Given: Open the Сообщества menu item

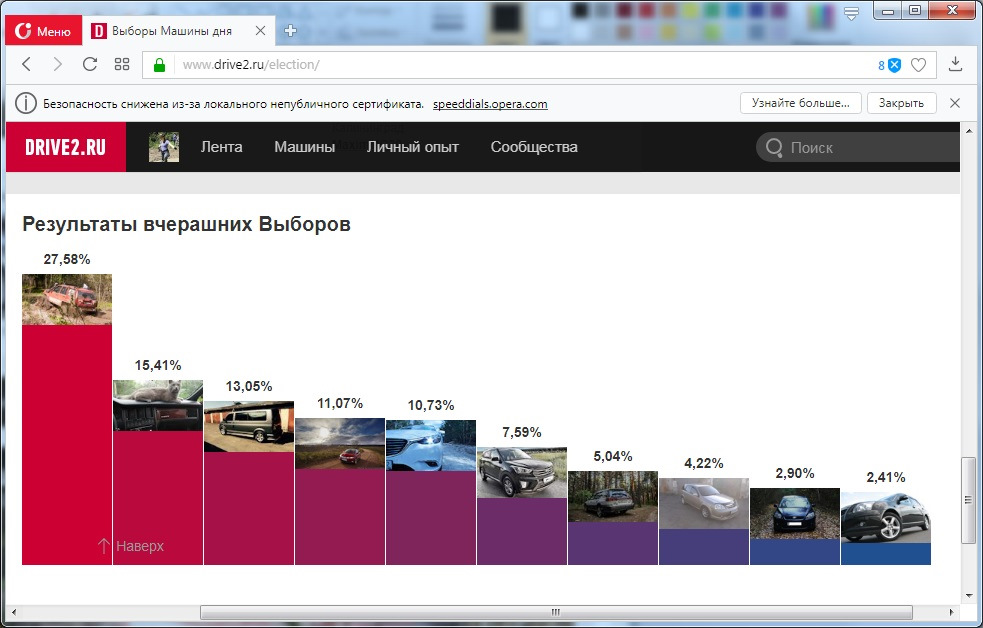Looking at the screenshot, I should [x=534, y=147].
